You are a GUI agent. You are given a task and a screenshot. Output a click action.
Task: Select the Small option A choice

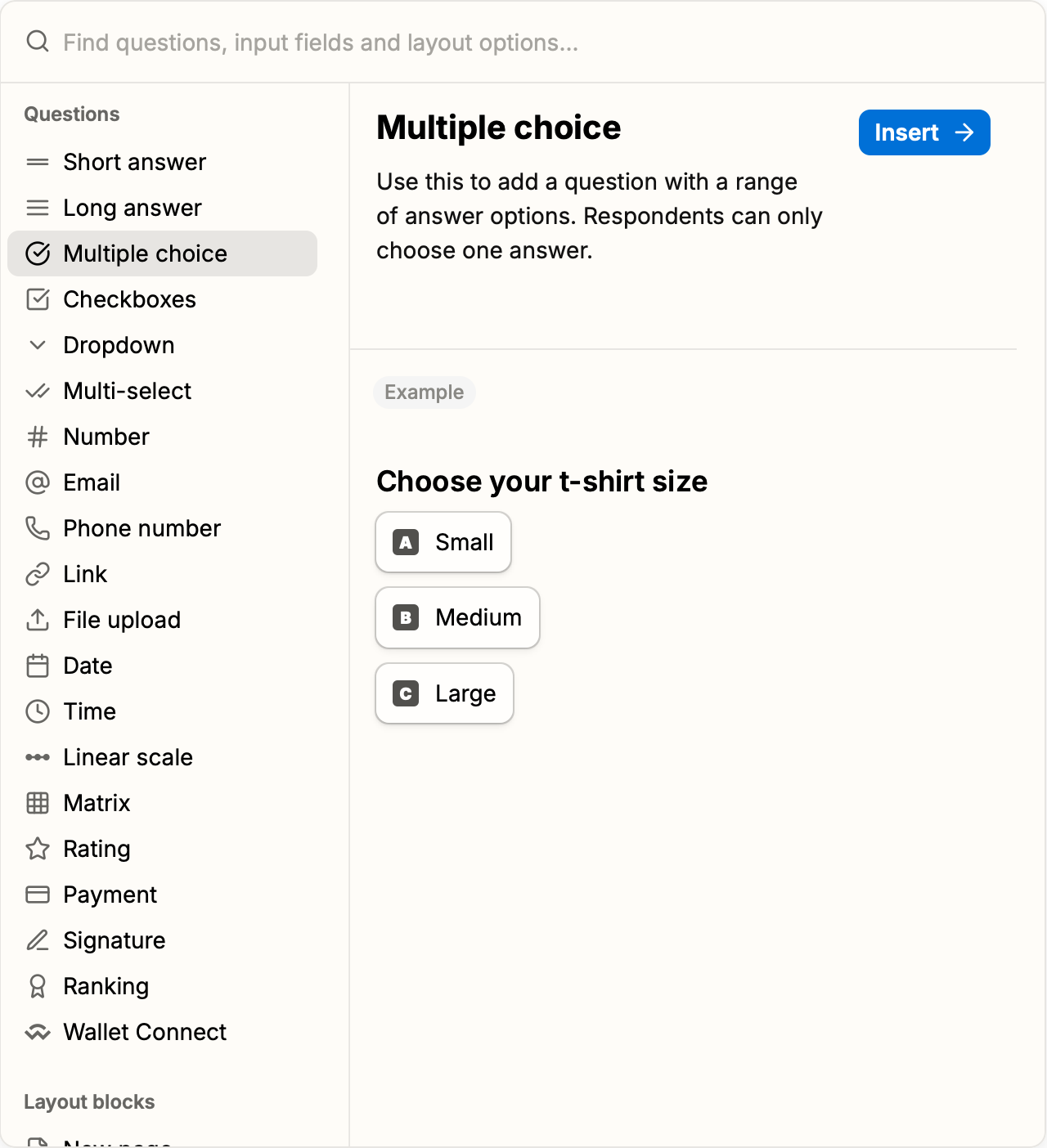pyautogui.click(x=443, y=542)
